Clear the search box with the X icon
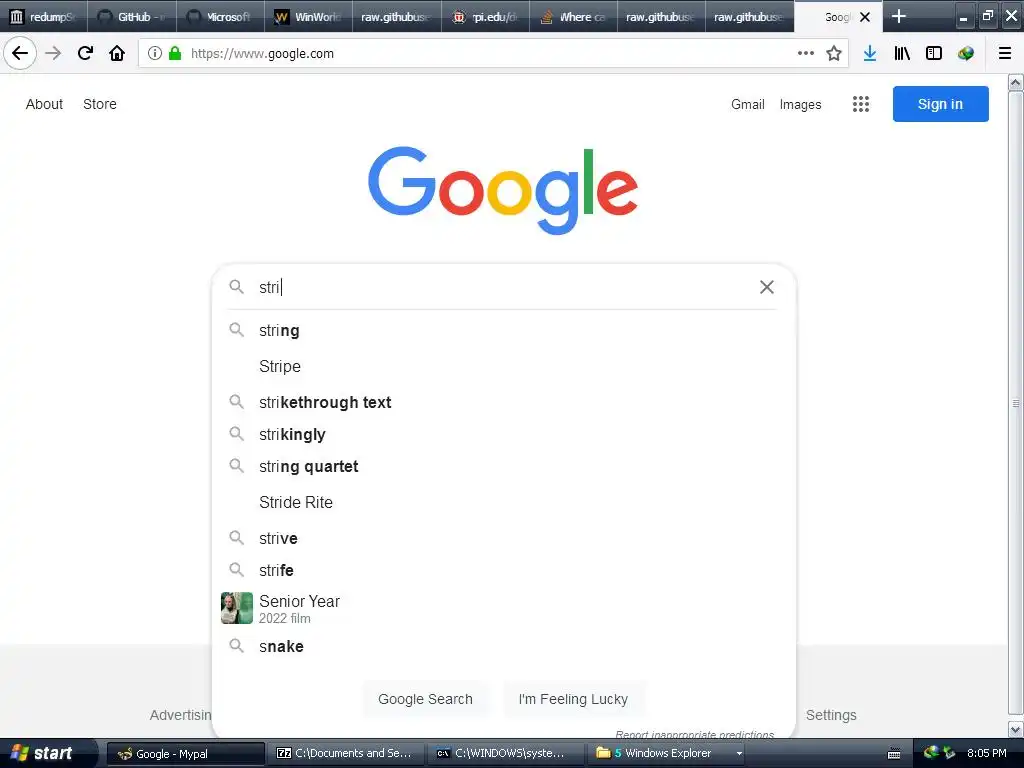The width and height of the screenshot is (1024, 768). pyautogui.click(x=767, y=287)
